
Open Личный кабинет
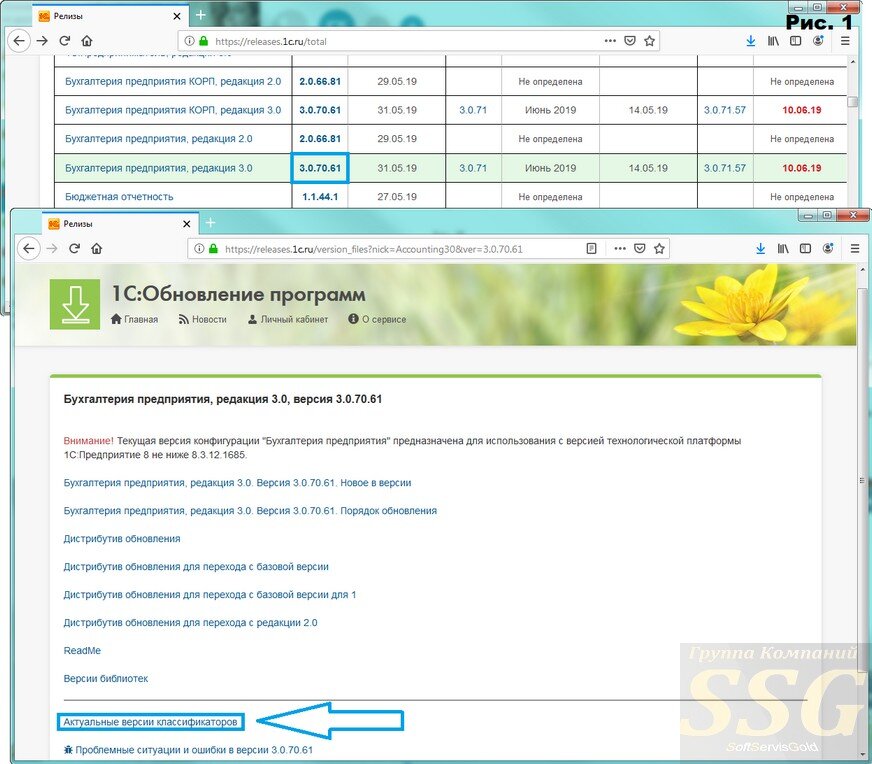[288, 319]
